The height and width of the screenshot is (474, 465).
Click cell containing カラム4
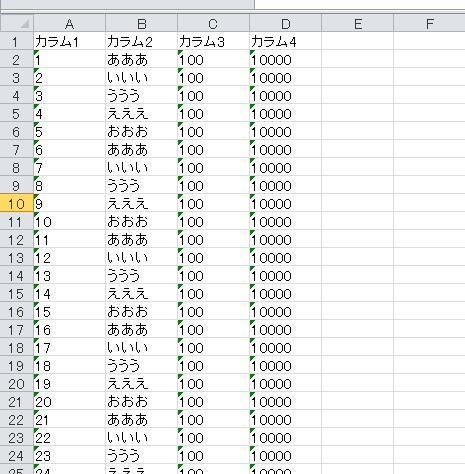pyautogui.click(x=286, y=41)
